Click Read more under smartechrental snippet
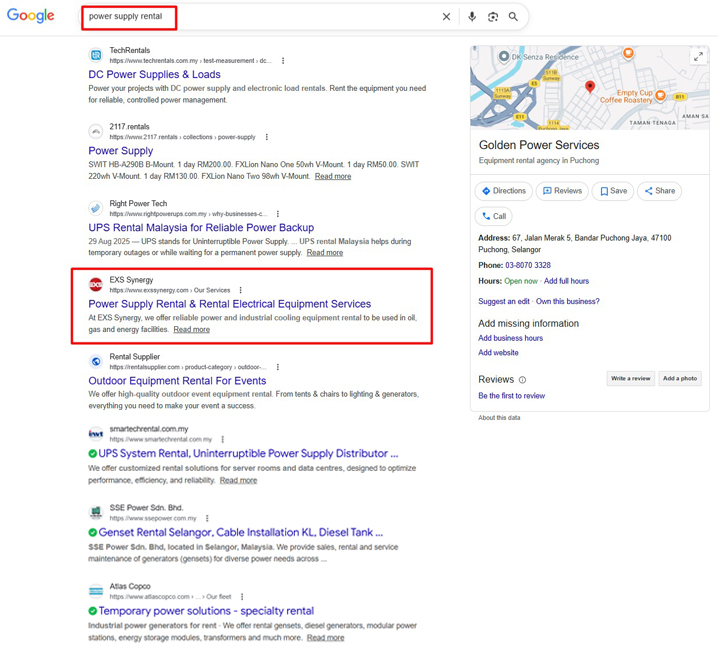The image size is (718, 654). coord(238,480)
